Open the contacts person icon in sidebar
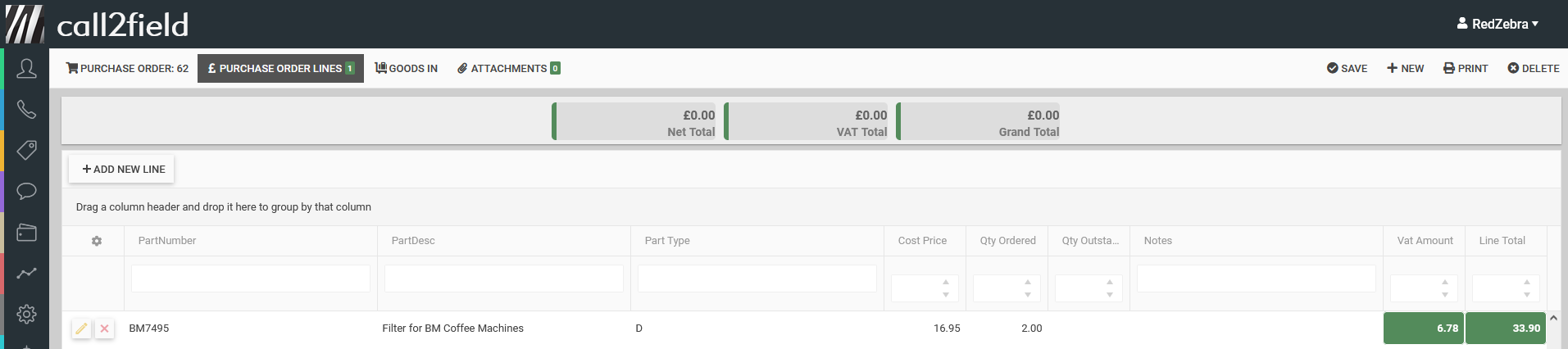The height and width of the screenshot is (349, 1568). pyautogui.click(x=26, y=69)
